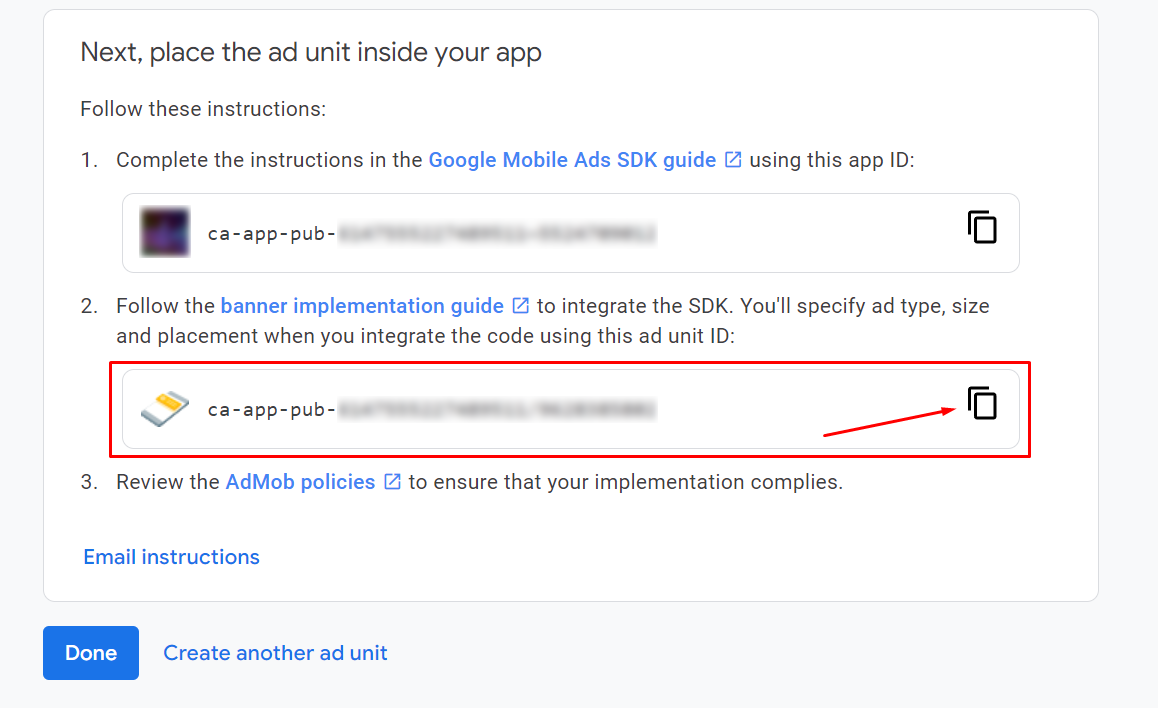1158x708 pixels.
Task: Select Create another ad unit
Action: point(275,653)
